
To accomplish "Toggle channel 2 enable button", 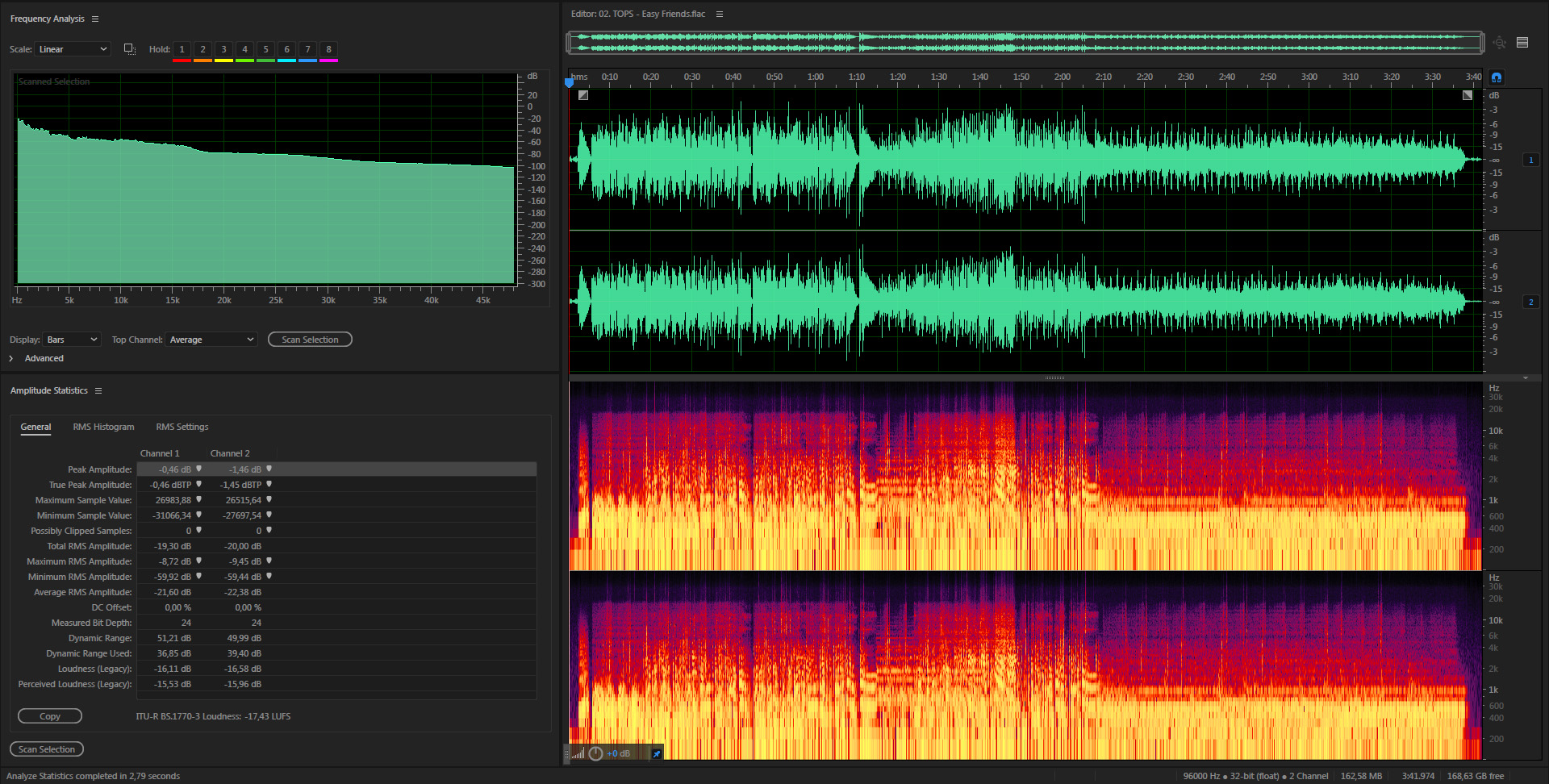I will click(1530, 302).
